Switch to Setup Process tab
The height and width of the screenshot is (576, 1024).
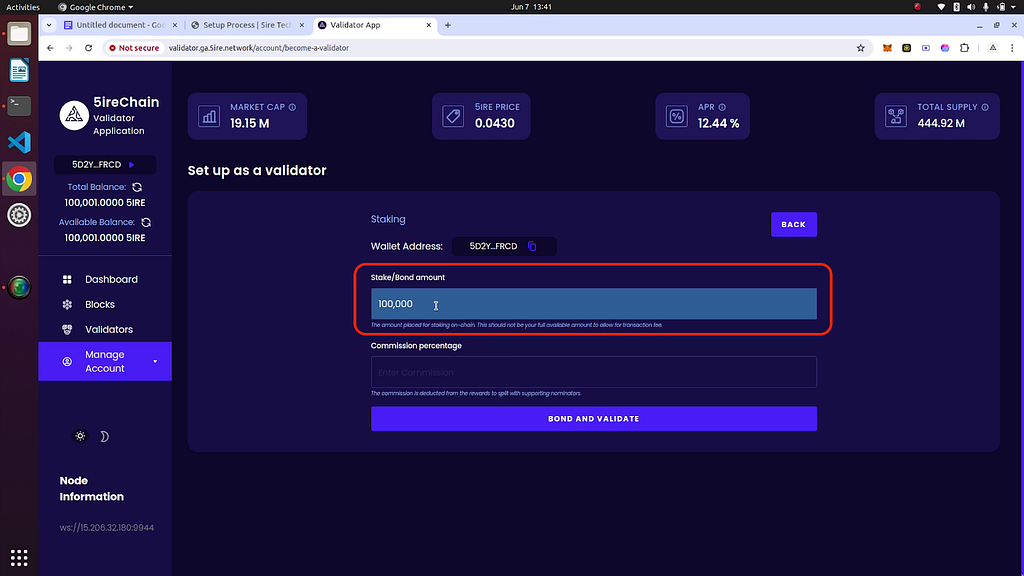(x=247, y=25)
